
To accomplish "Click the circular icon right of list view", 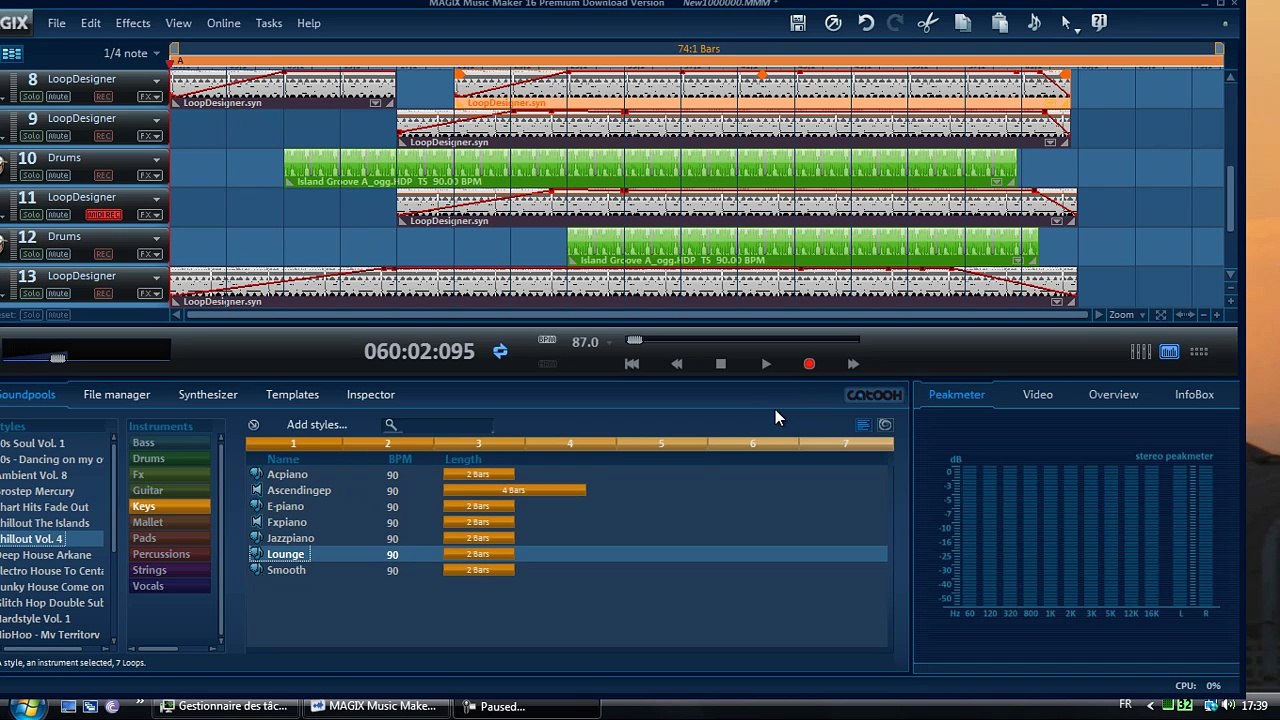I will (x=885, y=425).
